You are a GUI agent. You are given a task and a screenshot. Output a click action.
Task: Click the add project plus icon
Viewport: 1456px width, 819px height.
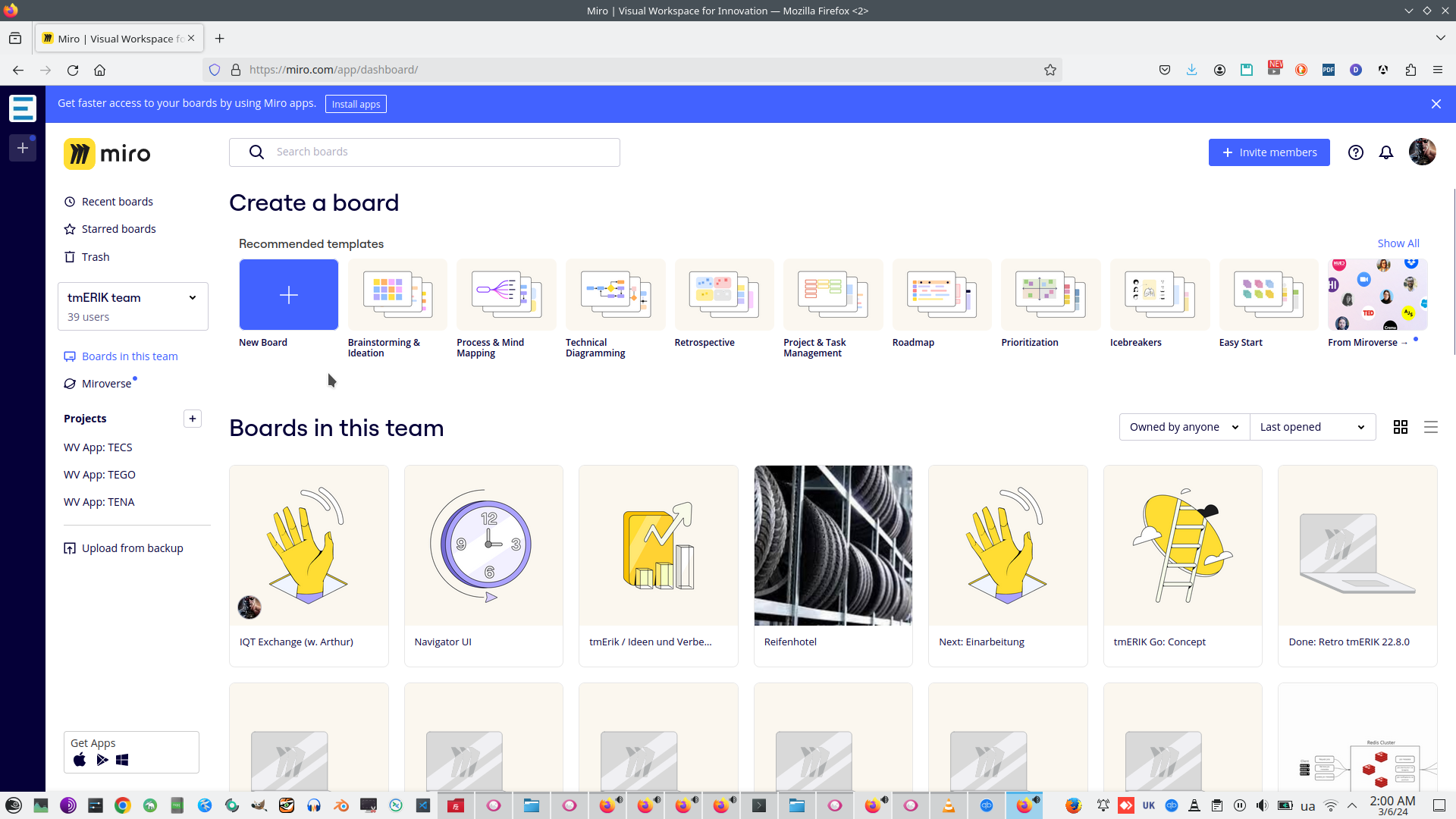coord(193,419)
